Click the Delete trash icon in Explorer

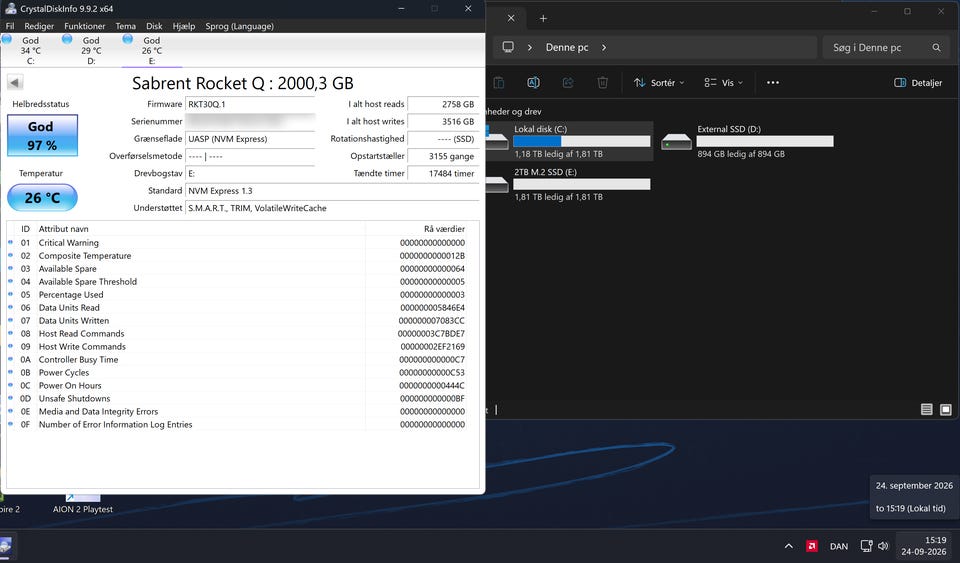pos(602,83)
